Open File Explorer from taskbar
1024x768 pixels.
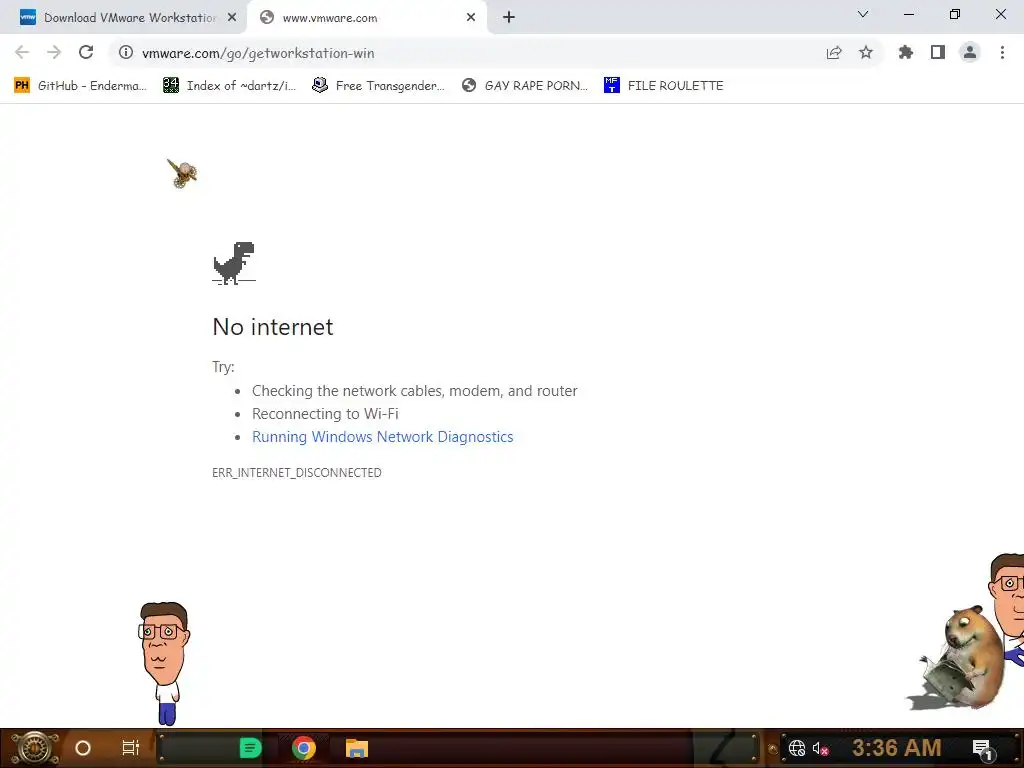[357, 748]
